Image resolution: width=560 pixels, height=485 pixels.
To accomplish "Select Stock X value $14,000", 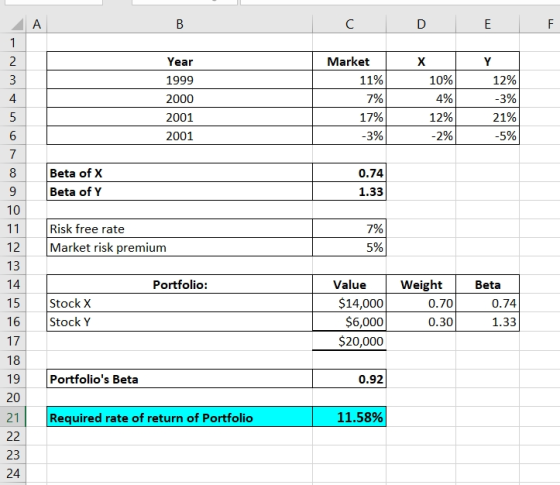I will (x=349, y=303).
